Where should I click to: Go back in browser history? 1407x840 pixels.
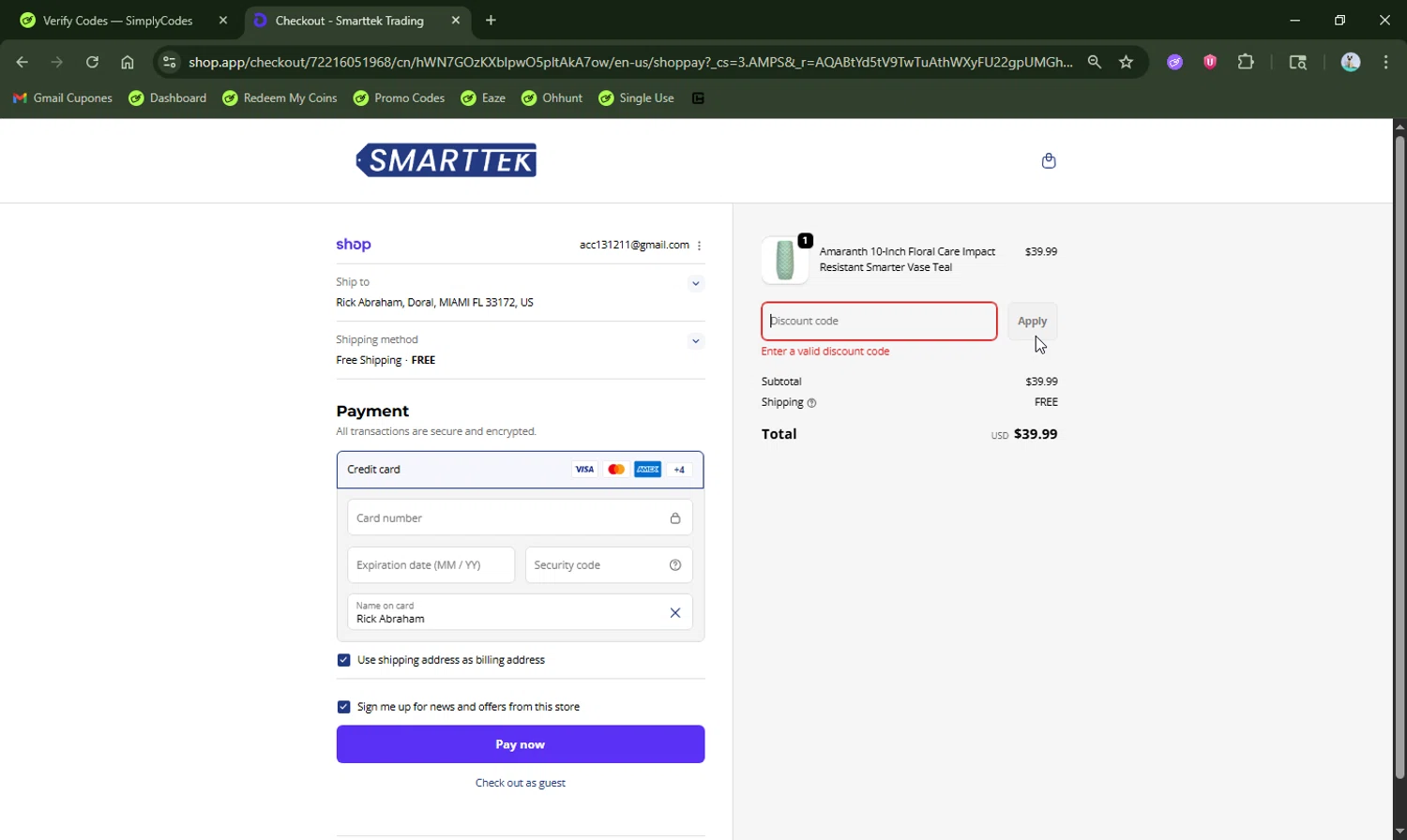coord(22,62)
